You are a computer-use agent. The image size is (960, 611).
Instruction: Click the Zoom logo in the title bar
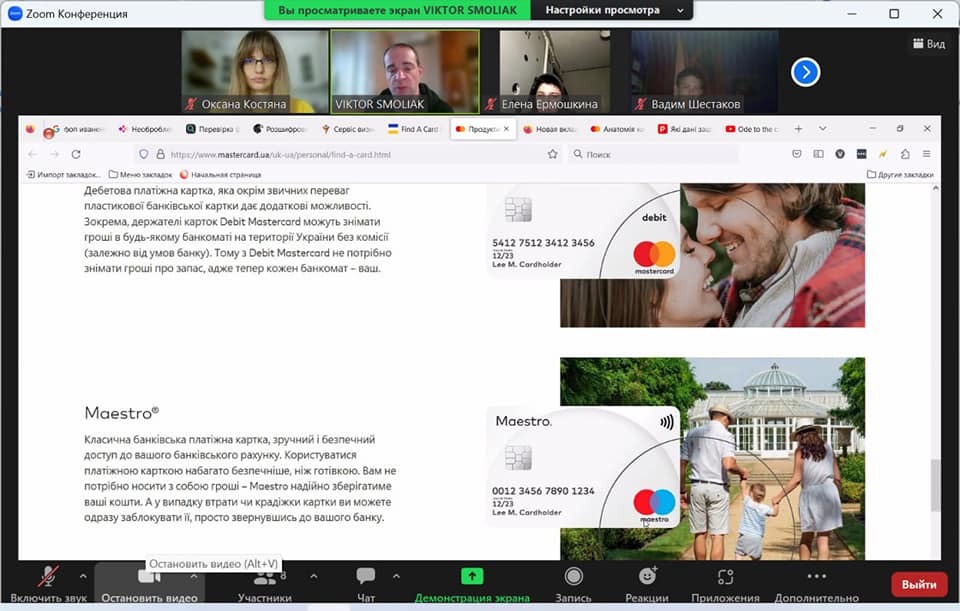(15, 13)
